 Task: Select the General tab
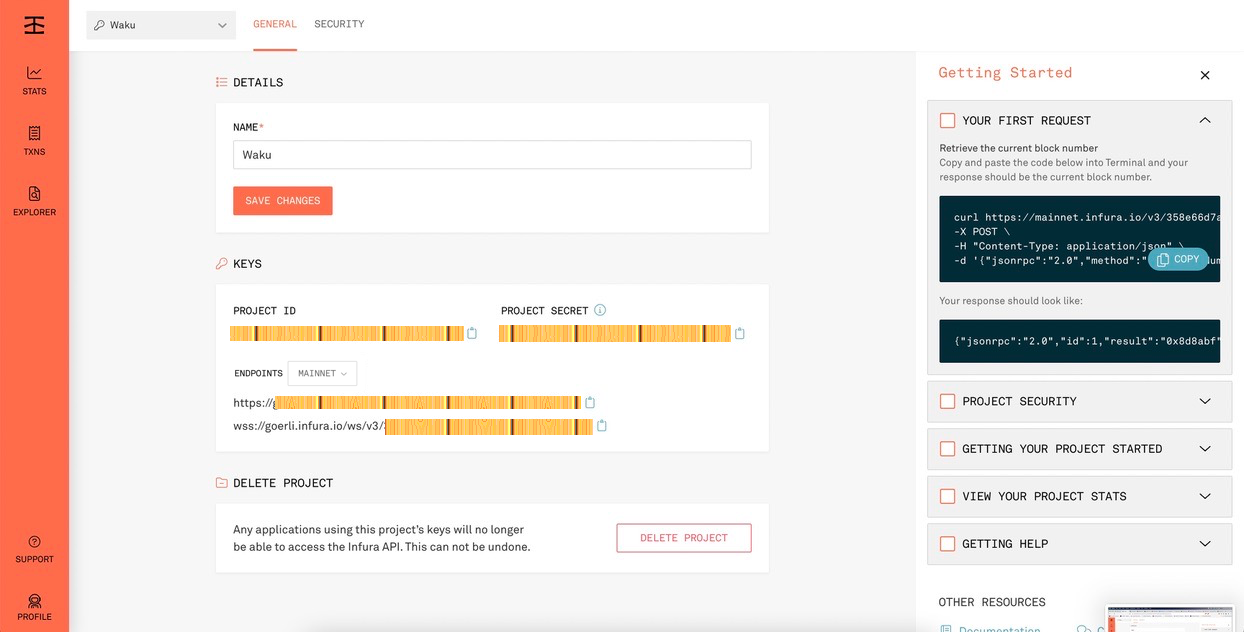pos(275,24)
